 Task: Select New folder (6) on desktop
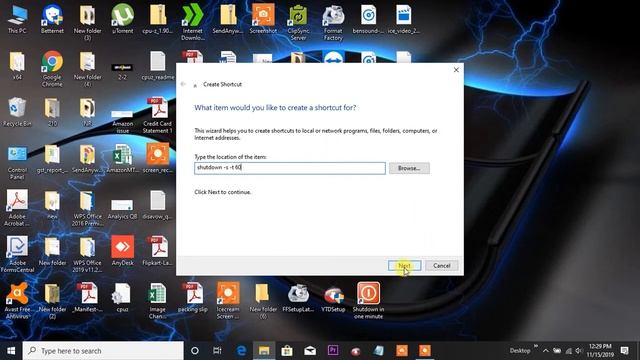(x=263, y=301)
